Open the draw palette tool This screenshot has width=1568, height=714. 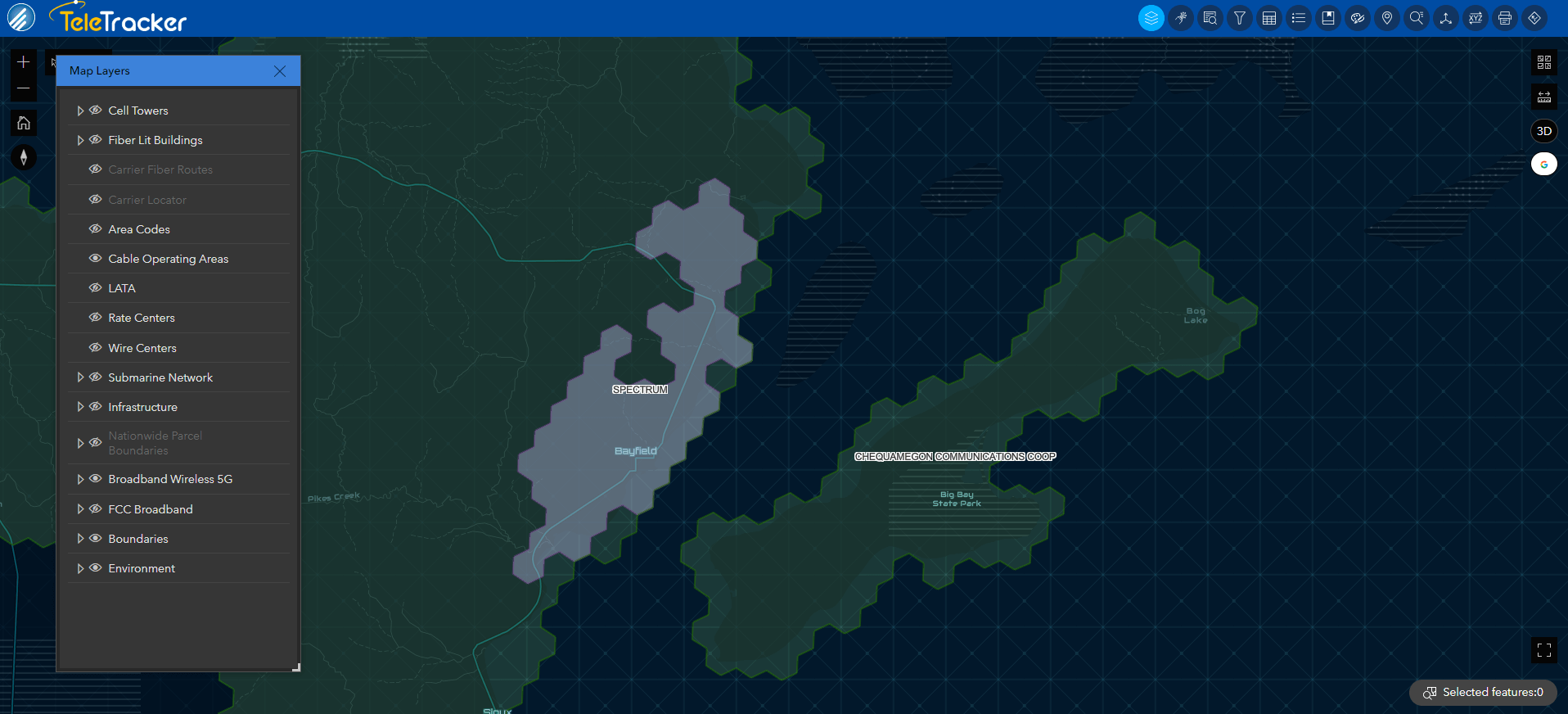pyautogui.click(x=1358, y=18)
